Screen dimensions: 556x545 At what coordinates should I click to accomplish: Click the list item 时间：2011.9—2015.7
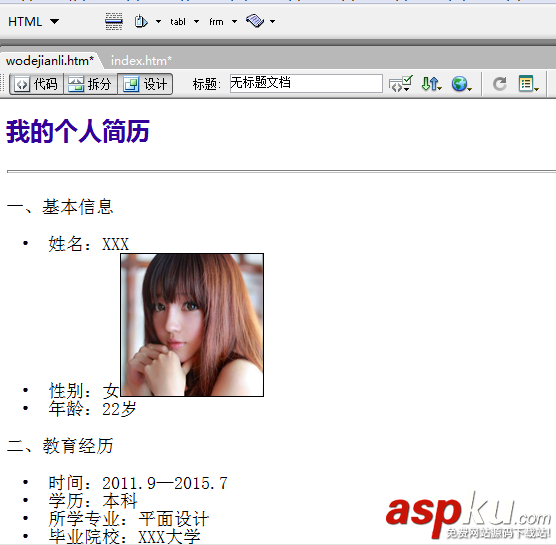click(x=138, y=483)
